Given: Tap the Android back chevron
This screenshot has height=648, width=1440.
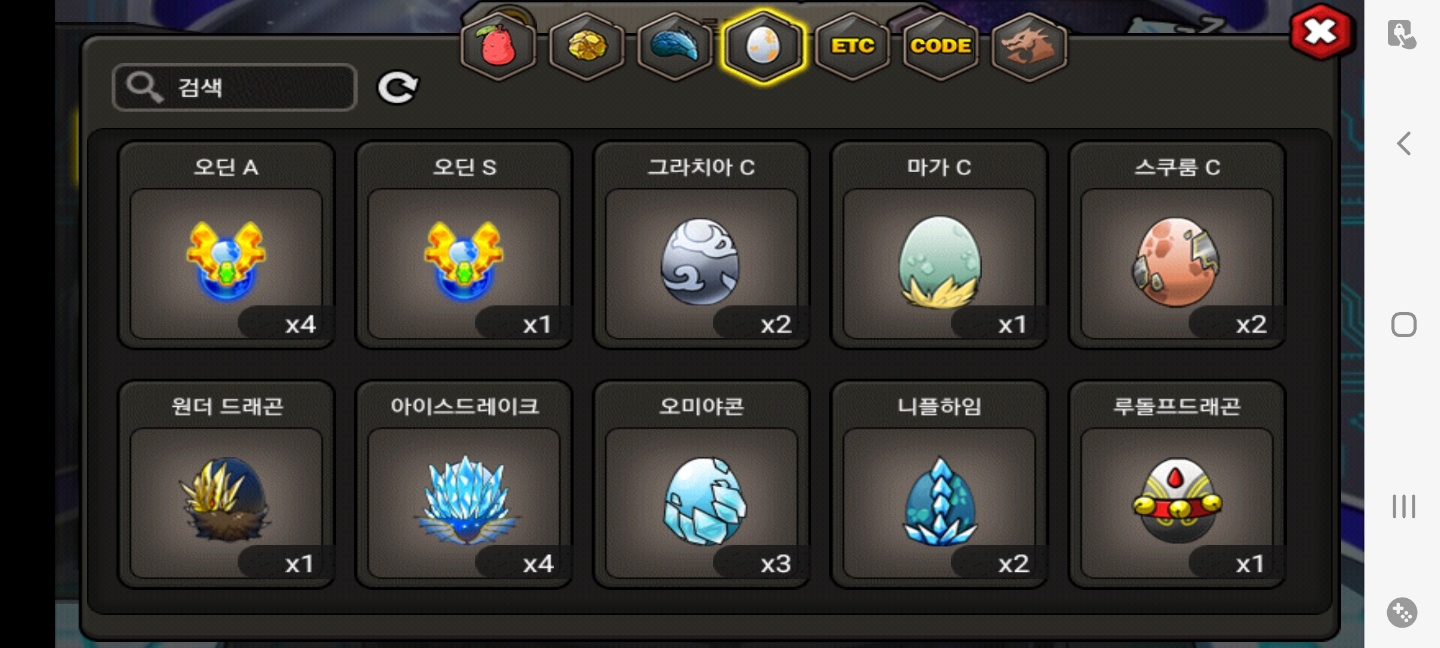Looking at the screenshot, I should coord(1403,144).
